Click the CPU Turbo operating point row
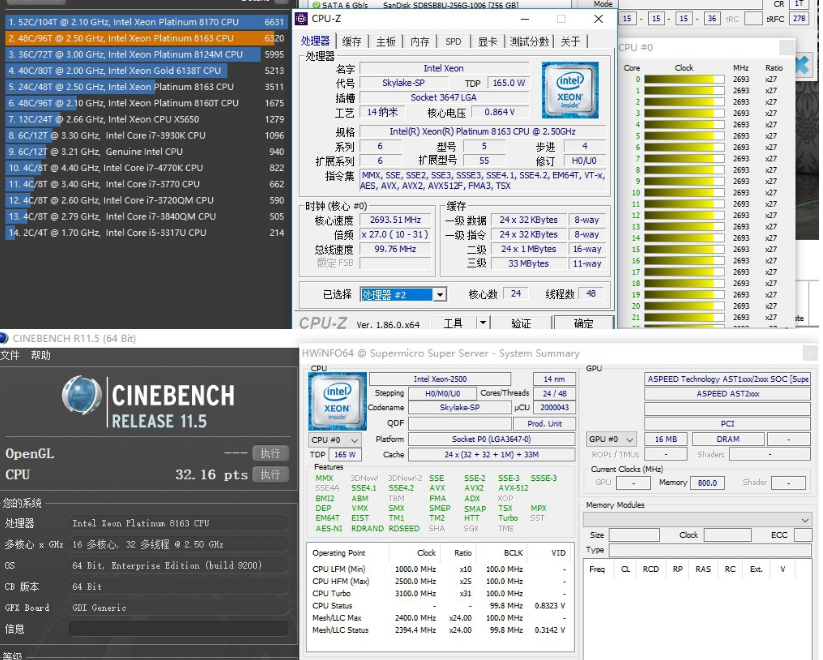Viewport: 823px width, 660px height. pyautogui.click(x=439, y=593)
